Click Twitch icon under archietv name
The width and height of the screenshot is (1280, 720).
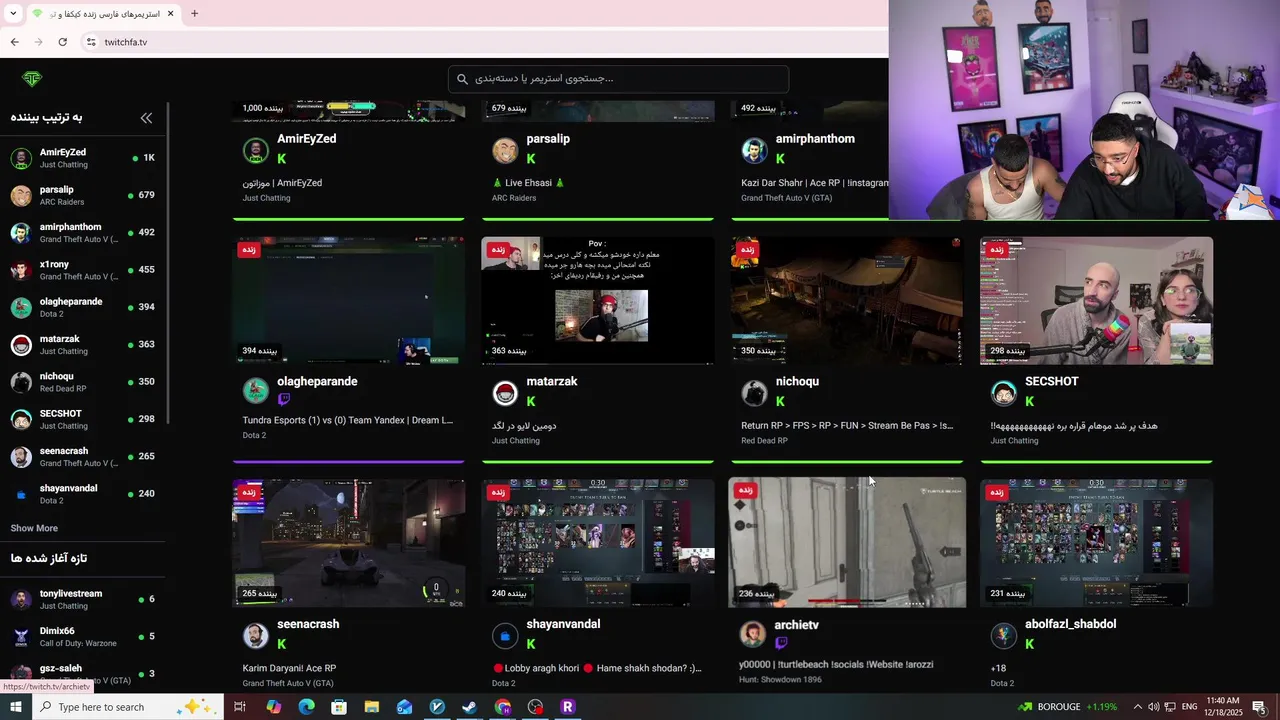(x=781, y=643)
